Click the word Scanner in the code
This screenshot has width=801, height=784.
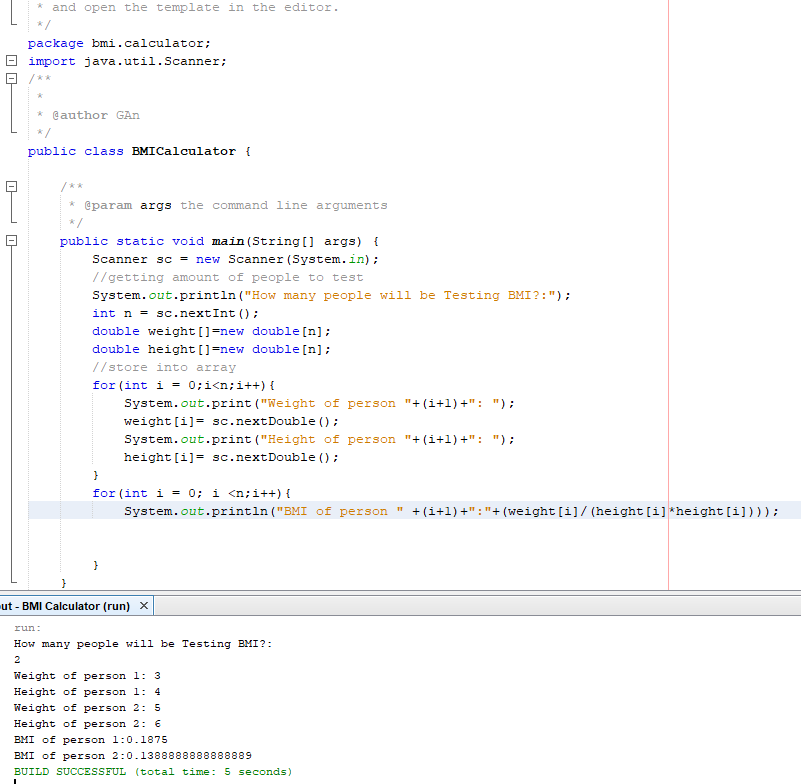[x=118, y=258]
